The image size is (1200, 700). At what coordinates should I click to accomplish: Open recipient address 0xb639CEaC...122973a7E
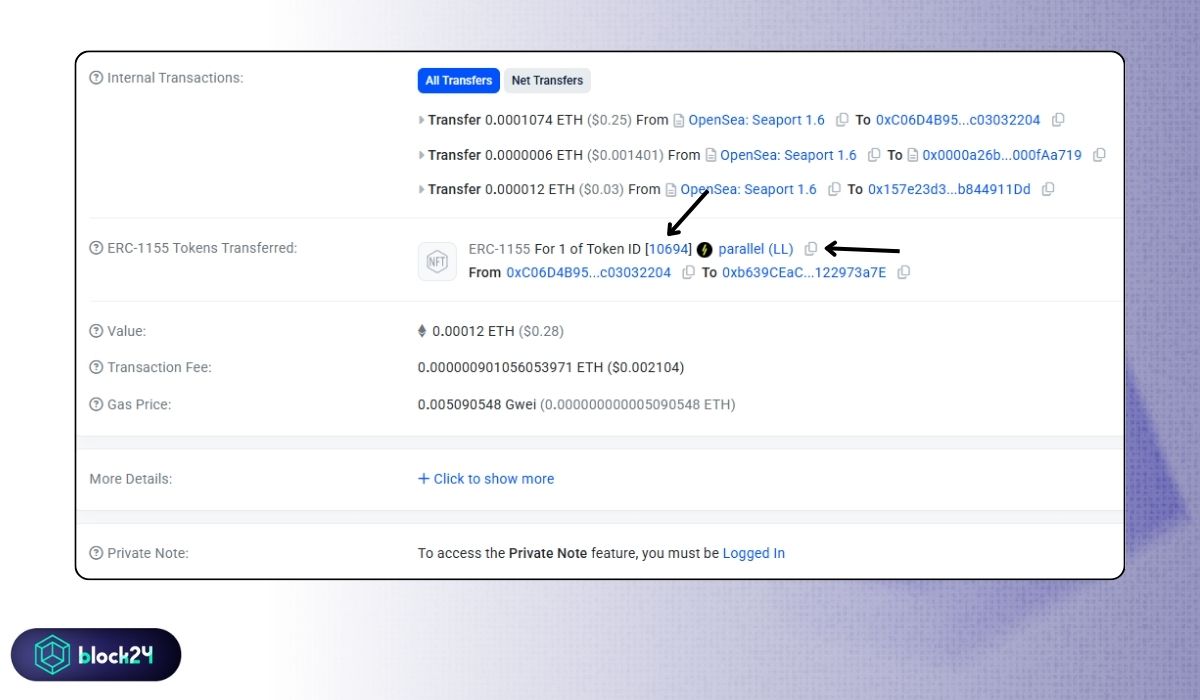[804, 272]
